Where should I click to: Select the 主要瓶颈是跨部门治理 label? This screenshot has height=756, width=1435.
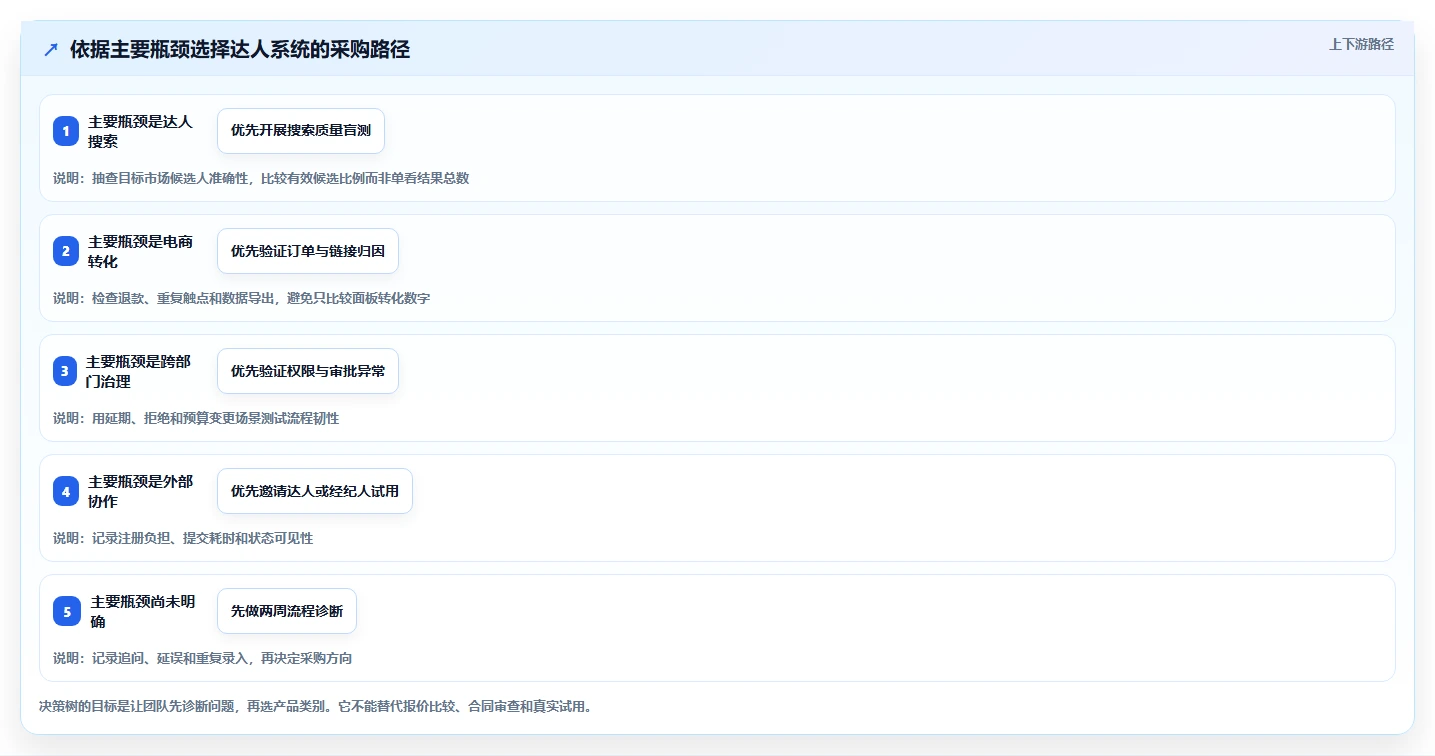pyautogui.click(x=138, y=371)
